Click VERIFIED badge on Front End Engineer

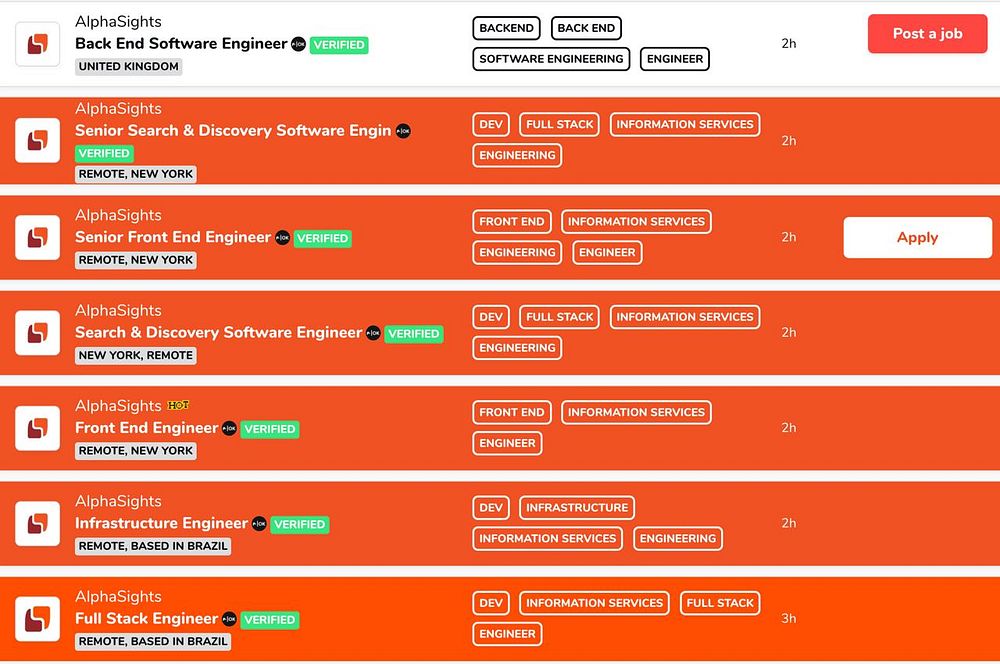point(270,429)
